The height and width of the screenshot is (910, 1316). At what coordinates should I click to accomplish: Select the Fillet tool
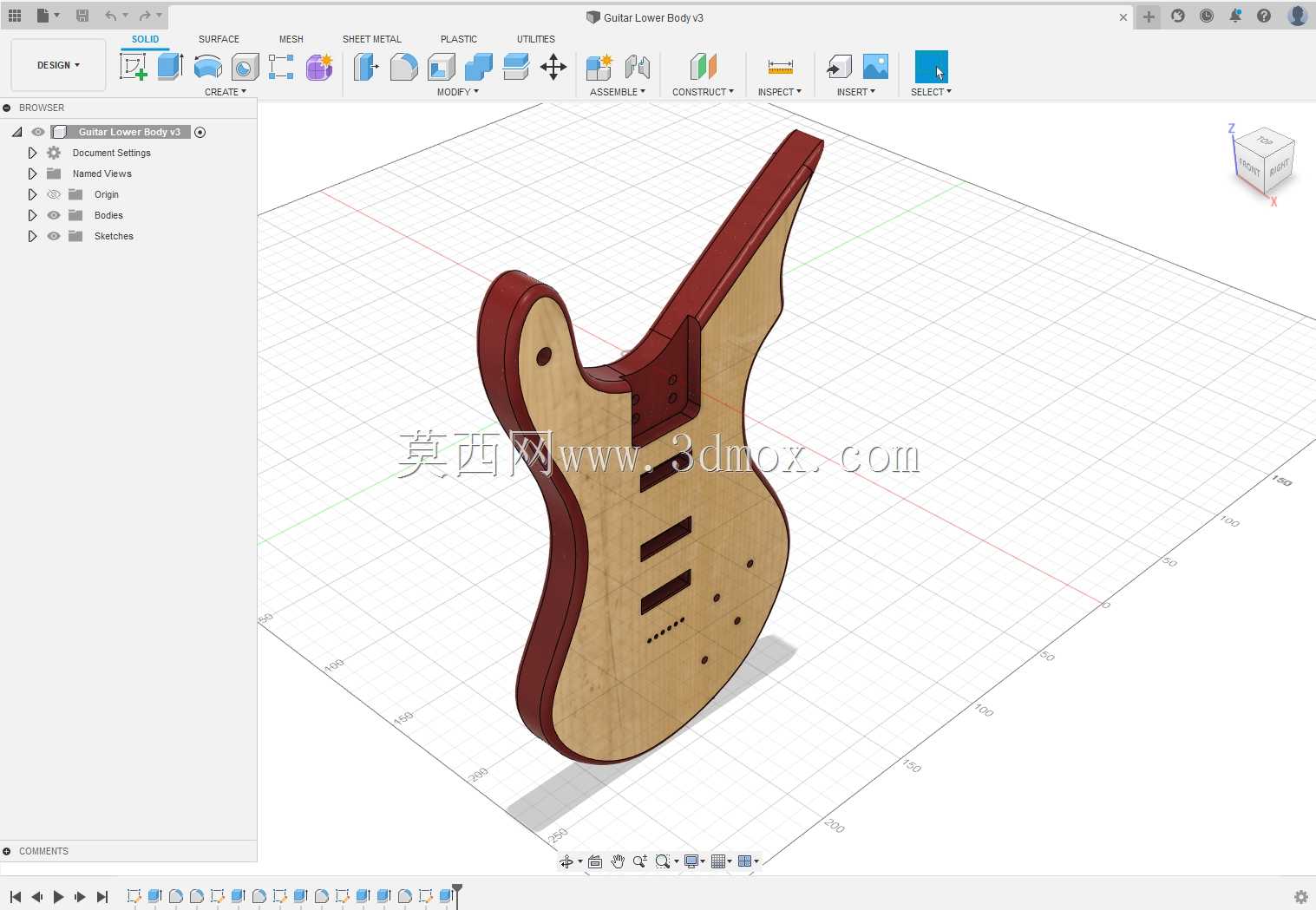403,67
